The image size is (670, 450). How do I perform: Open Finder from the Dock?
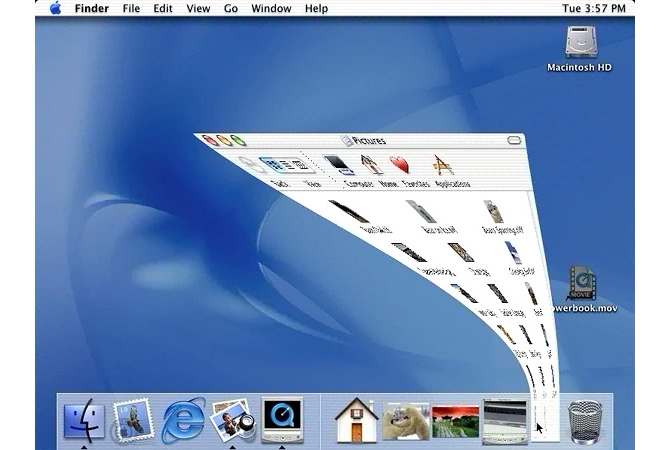coord(83,418)
